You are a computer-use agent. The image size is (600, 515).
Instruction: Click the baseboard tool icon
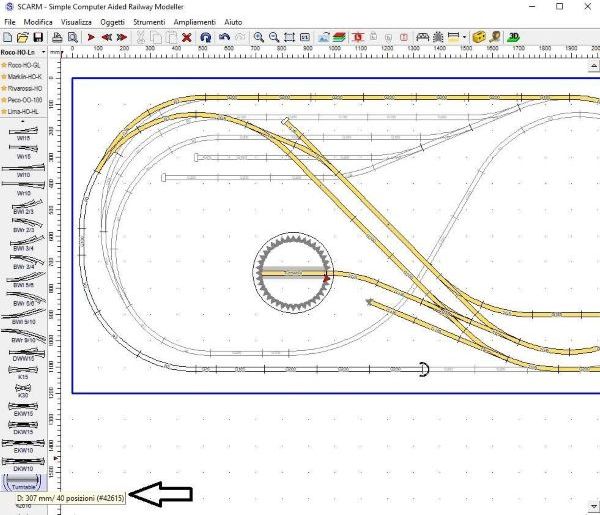453,37
